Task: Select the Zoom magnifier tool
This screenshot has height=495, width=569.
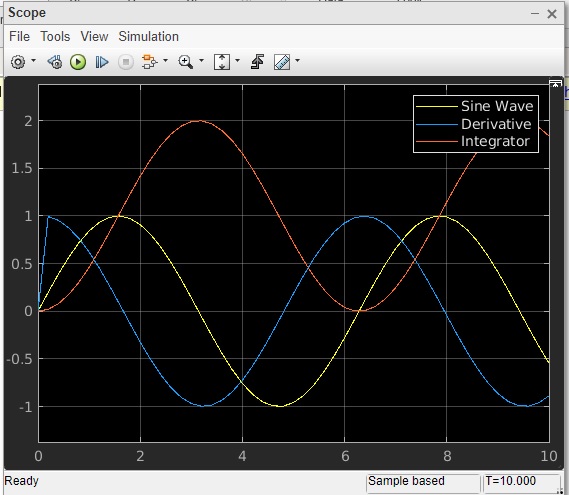Action: (x=185, y=62)
